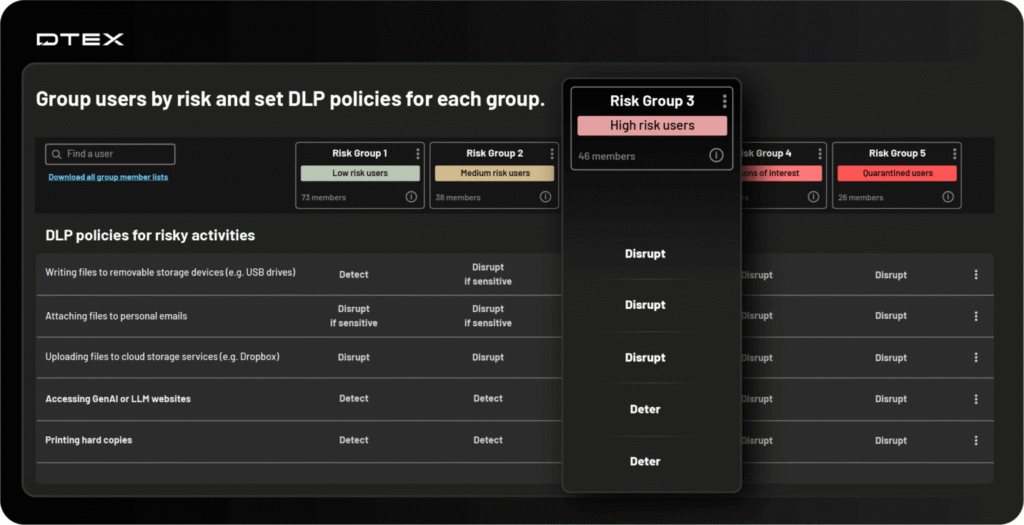Open Risk Group 3 kebab menu
Screen dimensions: 1024x525
pos(724,101)
